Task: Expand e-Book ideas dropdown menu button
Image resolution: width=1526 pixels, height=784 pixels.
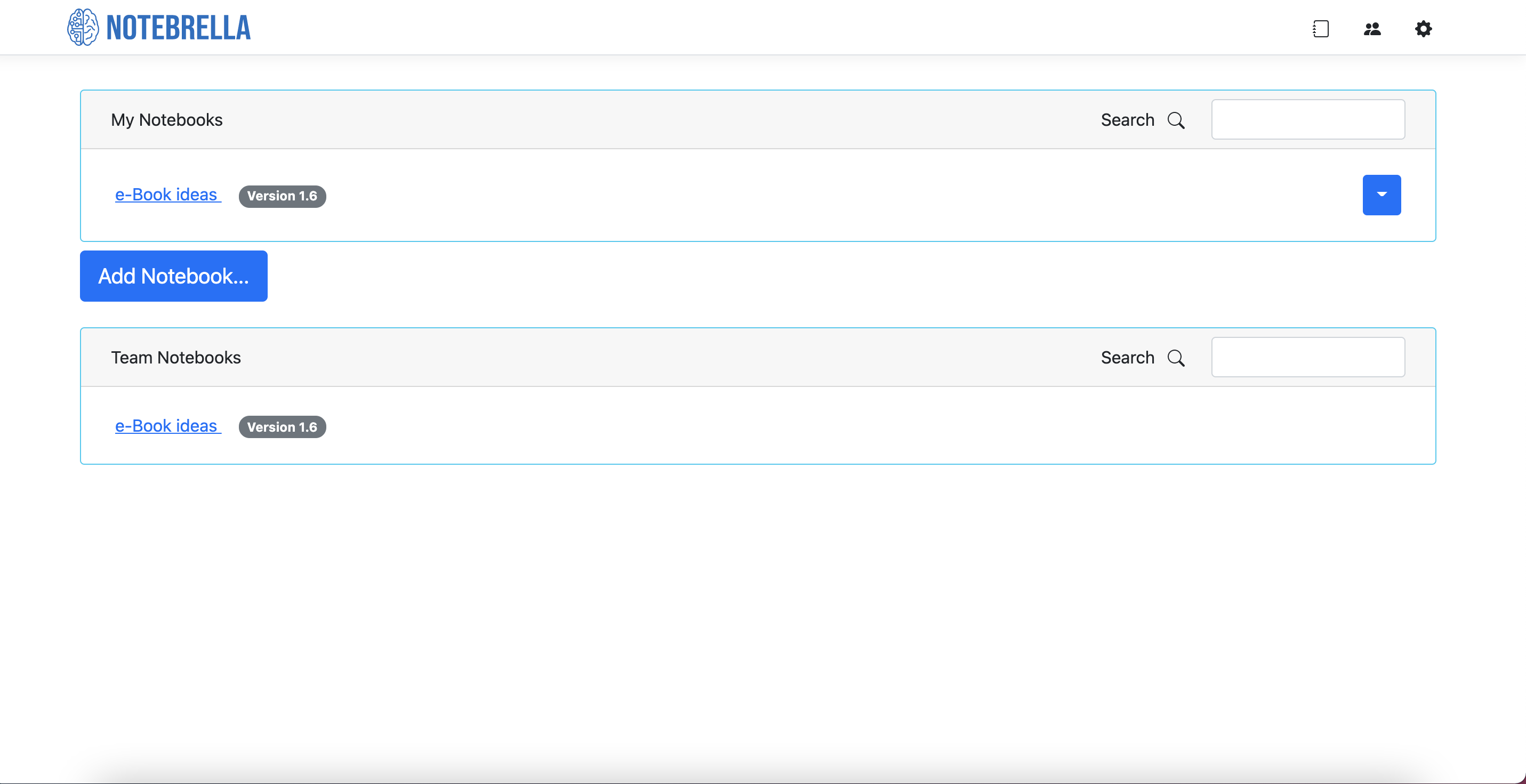Action: [x=1382, y=195]
